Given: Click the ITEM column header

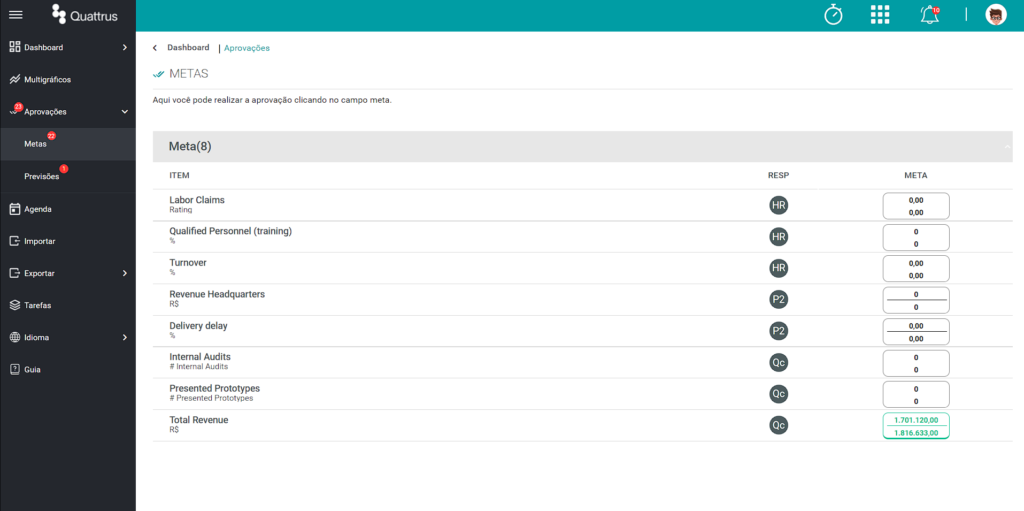Looking at the screenshot, I should point(179,176).
